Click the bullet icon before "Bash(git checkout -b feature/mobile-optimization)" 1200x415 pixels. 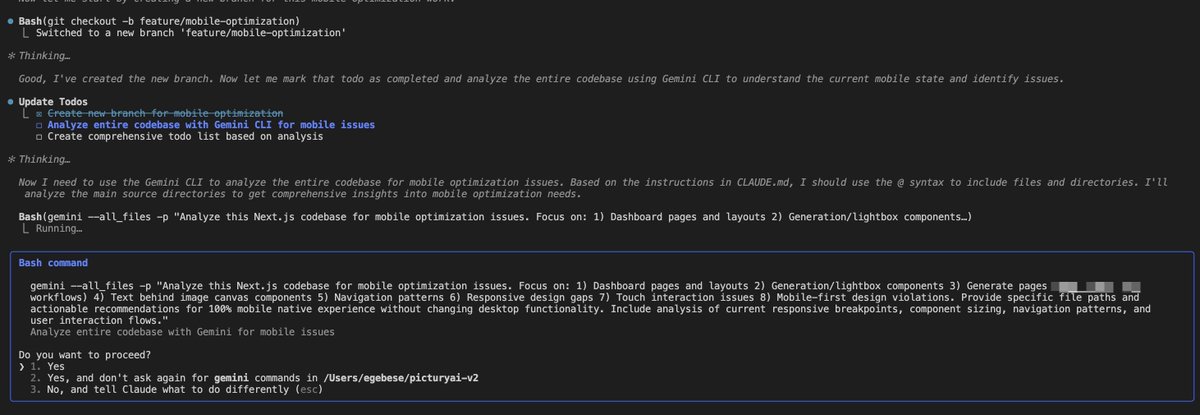[10, 21]
